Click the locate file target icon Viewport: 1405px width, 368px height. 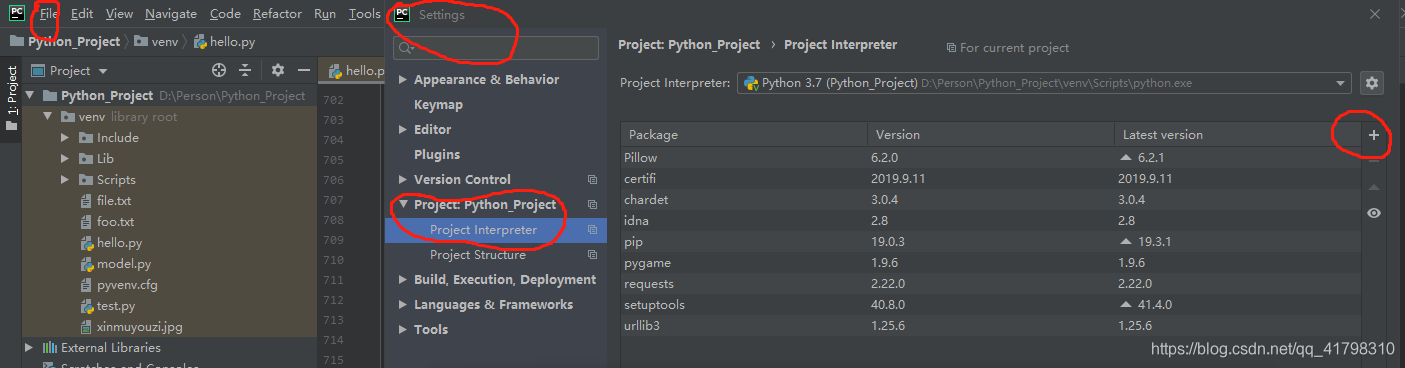[x=219, y=70]
